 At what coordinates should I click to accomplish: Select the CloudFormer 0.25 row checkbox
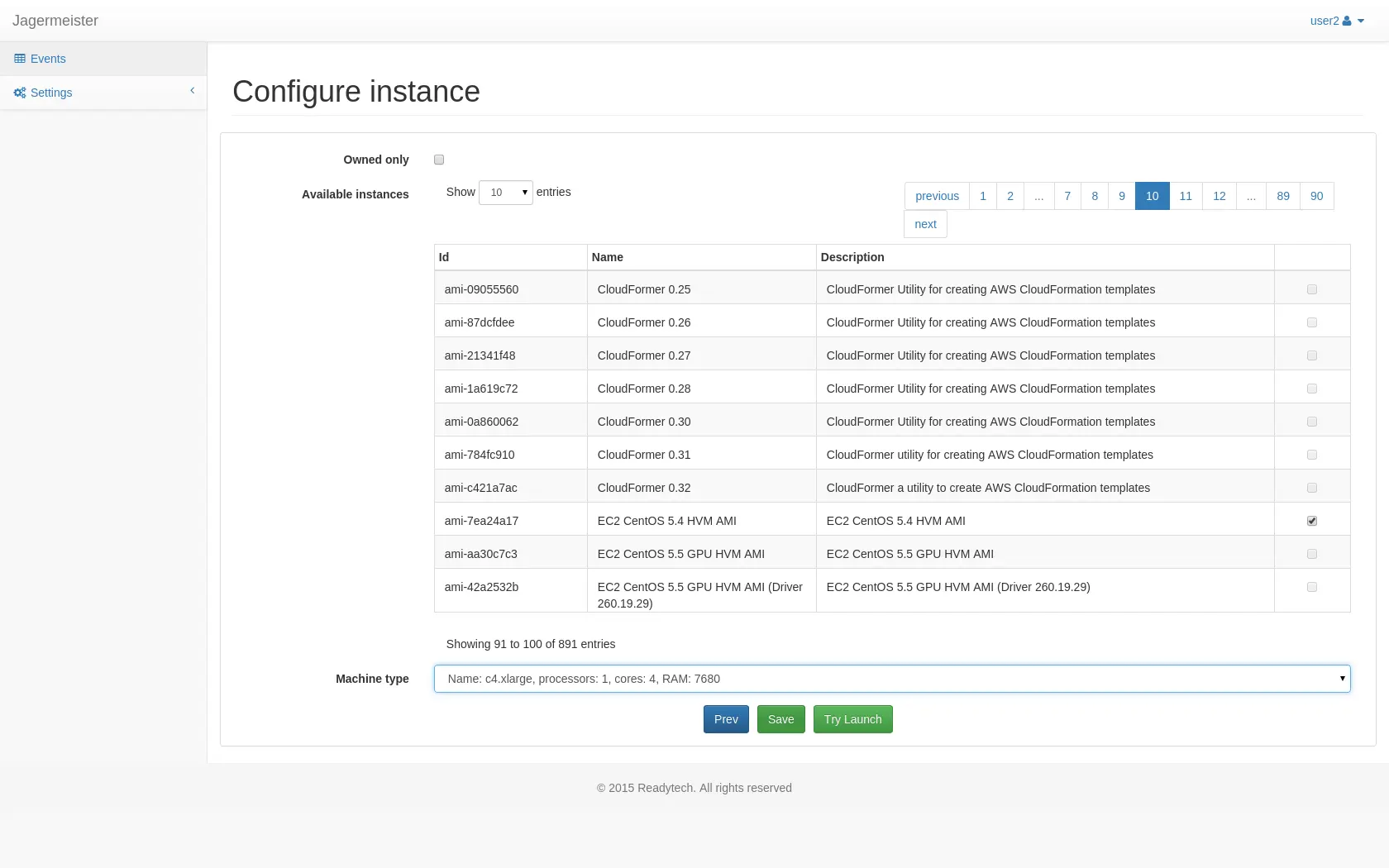tap(1312, 289)
